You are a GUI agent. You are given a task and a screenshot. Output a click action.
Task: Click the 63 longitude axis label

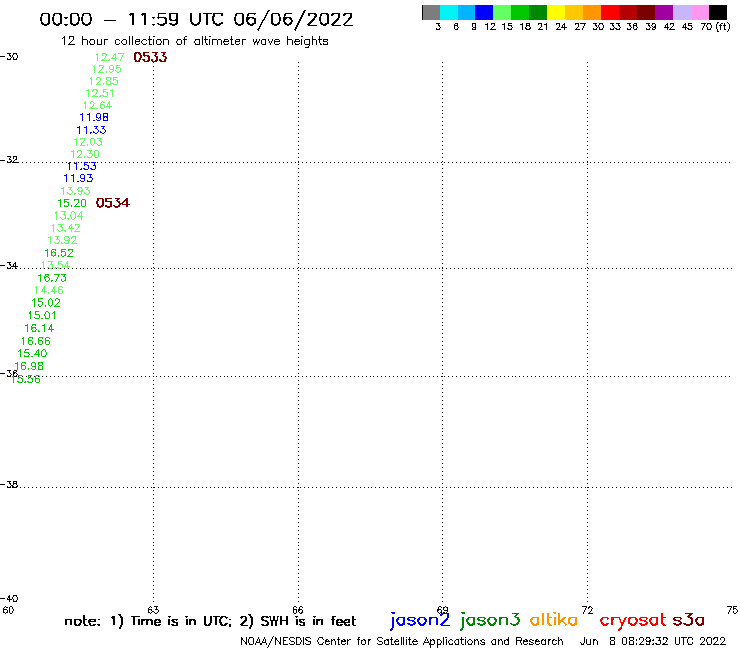pyautogui.click(x=153, y=610)
